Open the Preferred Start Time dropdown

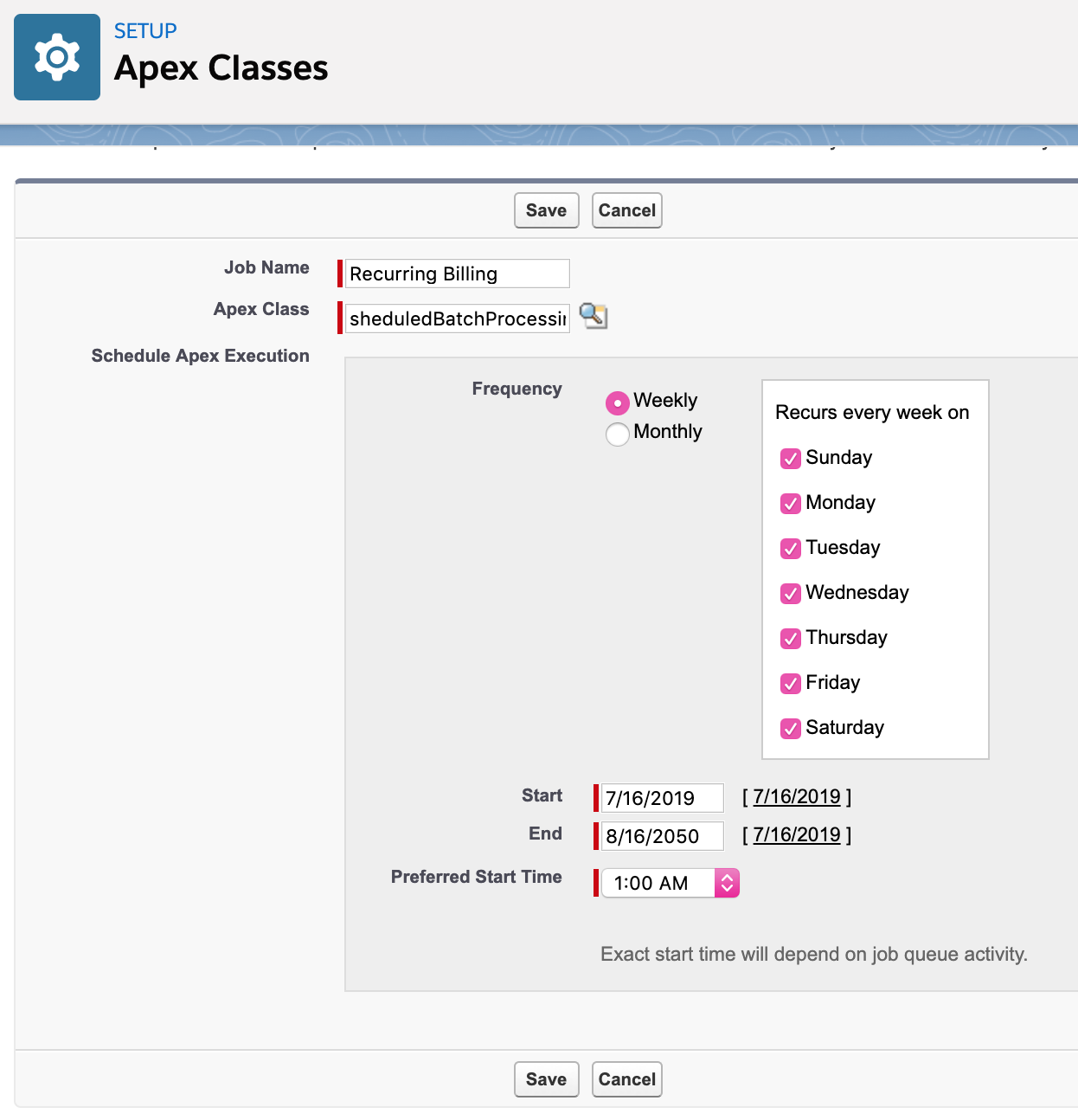pos(671,883)
